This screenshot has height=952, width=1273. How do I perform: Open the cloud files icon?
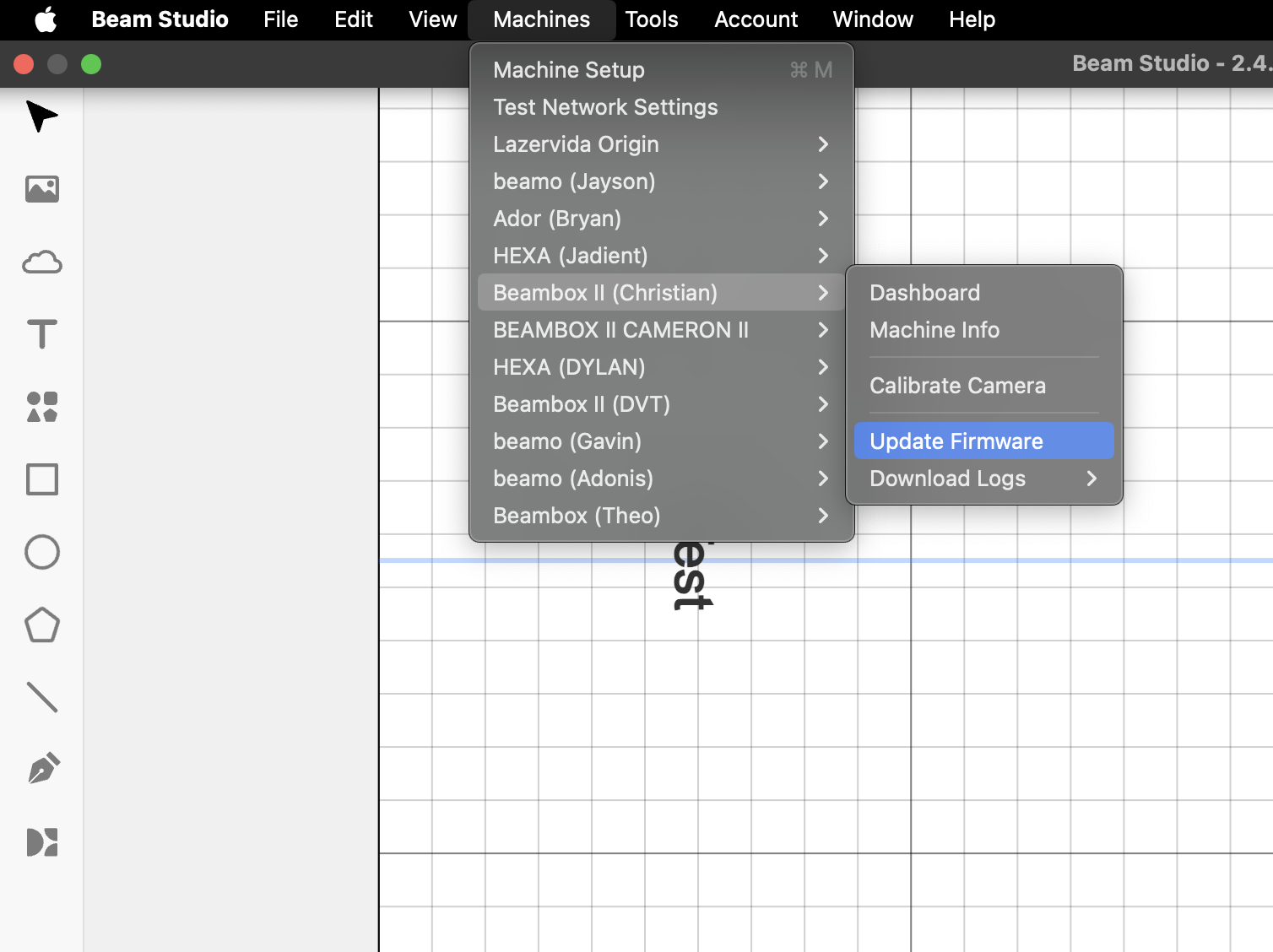tap(41, 262)
